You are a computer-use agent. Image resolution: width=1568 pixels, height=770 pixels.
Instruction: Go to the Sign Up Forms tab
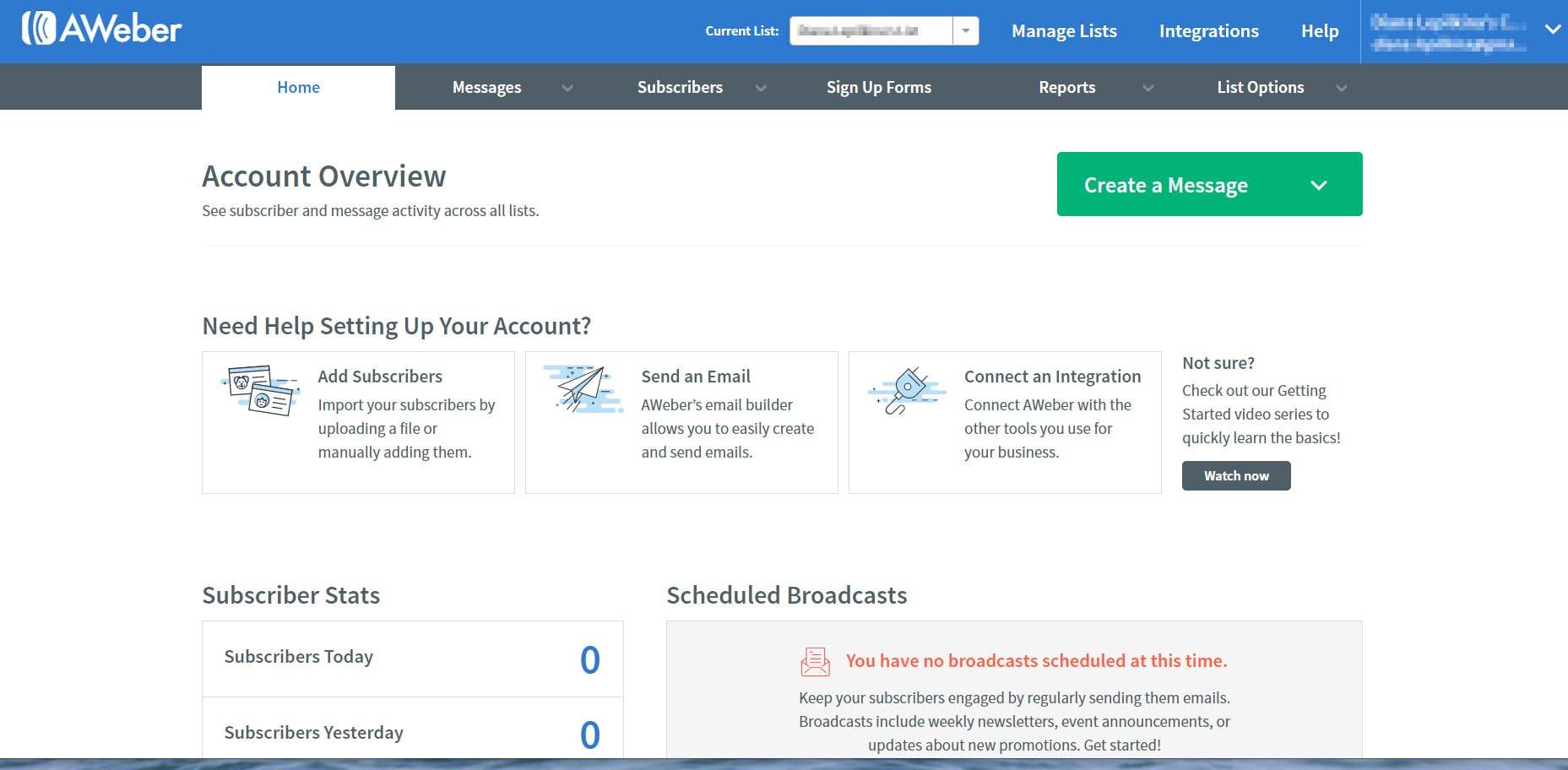coord(878,88)
